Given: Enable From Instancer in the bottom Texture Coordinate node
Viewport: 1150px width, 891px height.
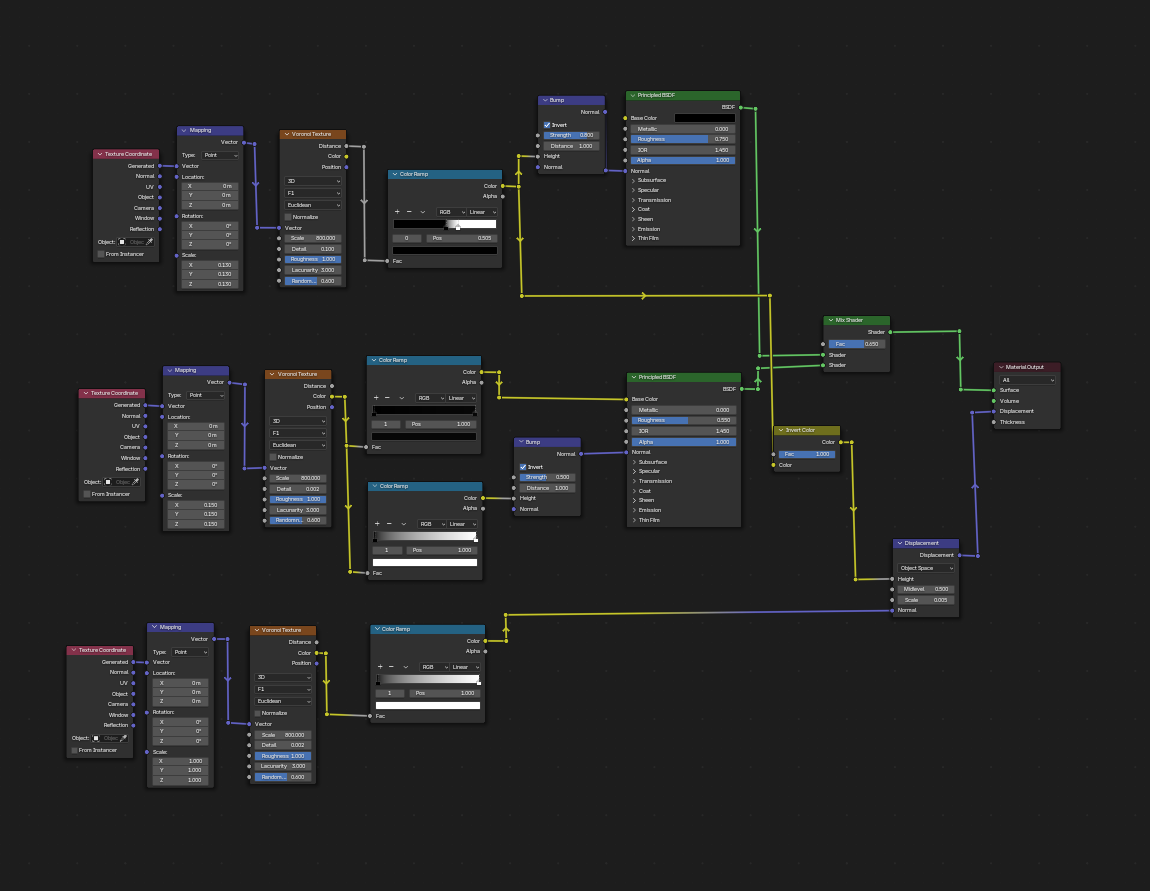Looking at the screenshot, I should click(x=74, y=750).
